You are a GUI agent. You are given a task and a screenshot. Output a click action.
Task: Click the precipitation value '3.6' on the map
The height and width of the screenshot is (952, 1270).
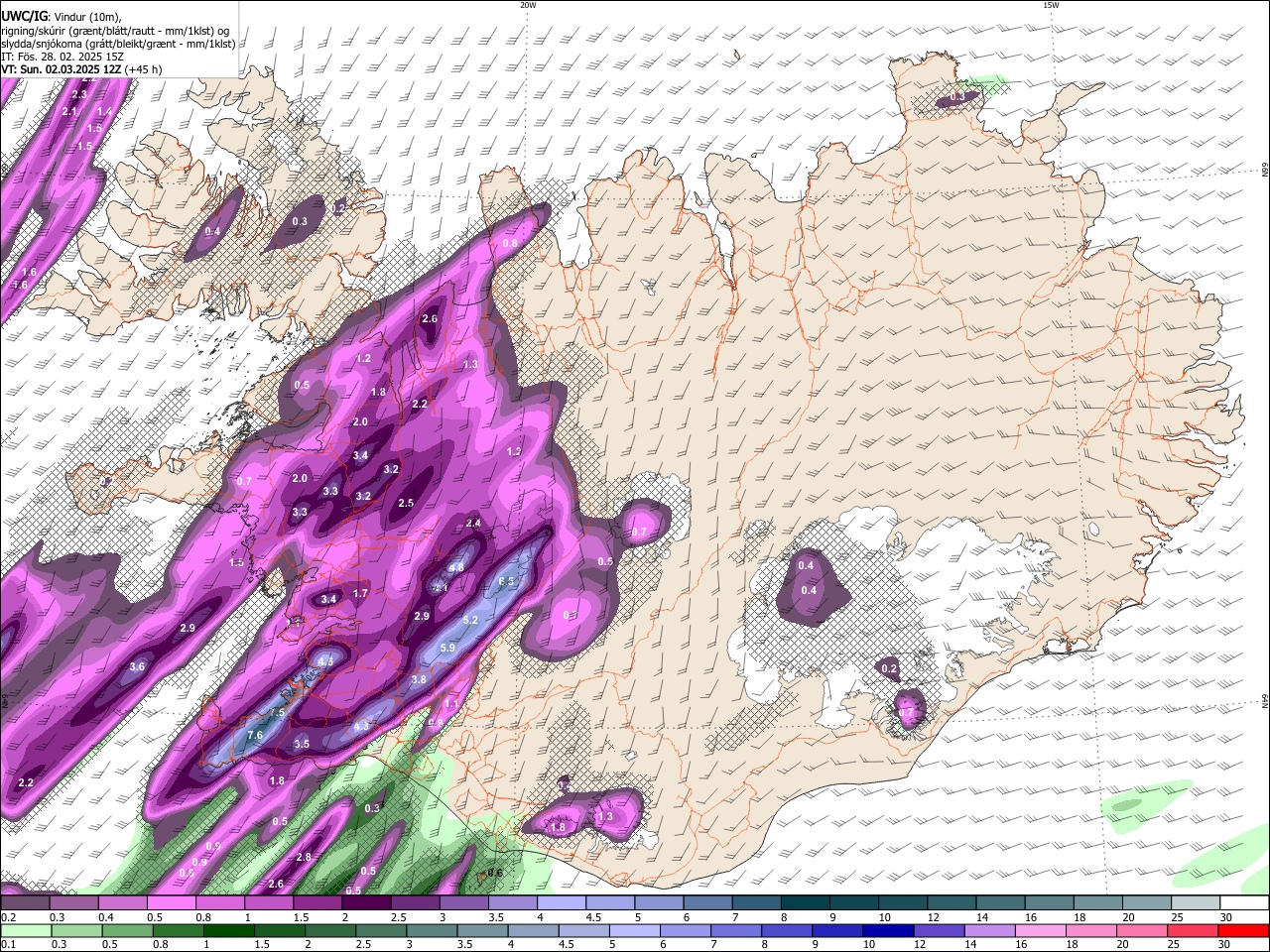(137, 667)
